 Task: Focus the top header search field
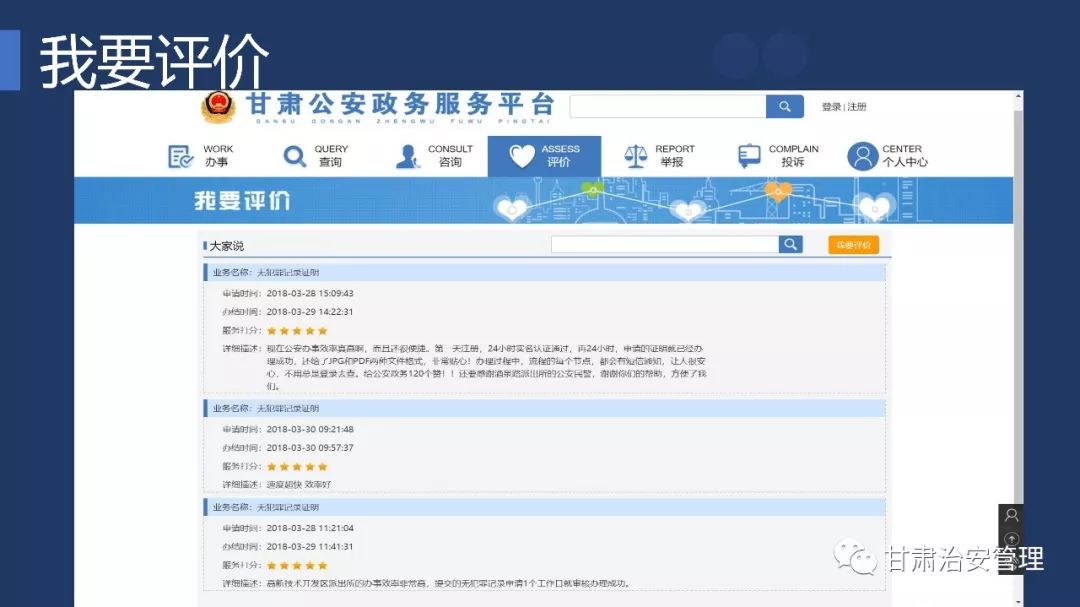(667, 107)
